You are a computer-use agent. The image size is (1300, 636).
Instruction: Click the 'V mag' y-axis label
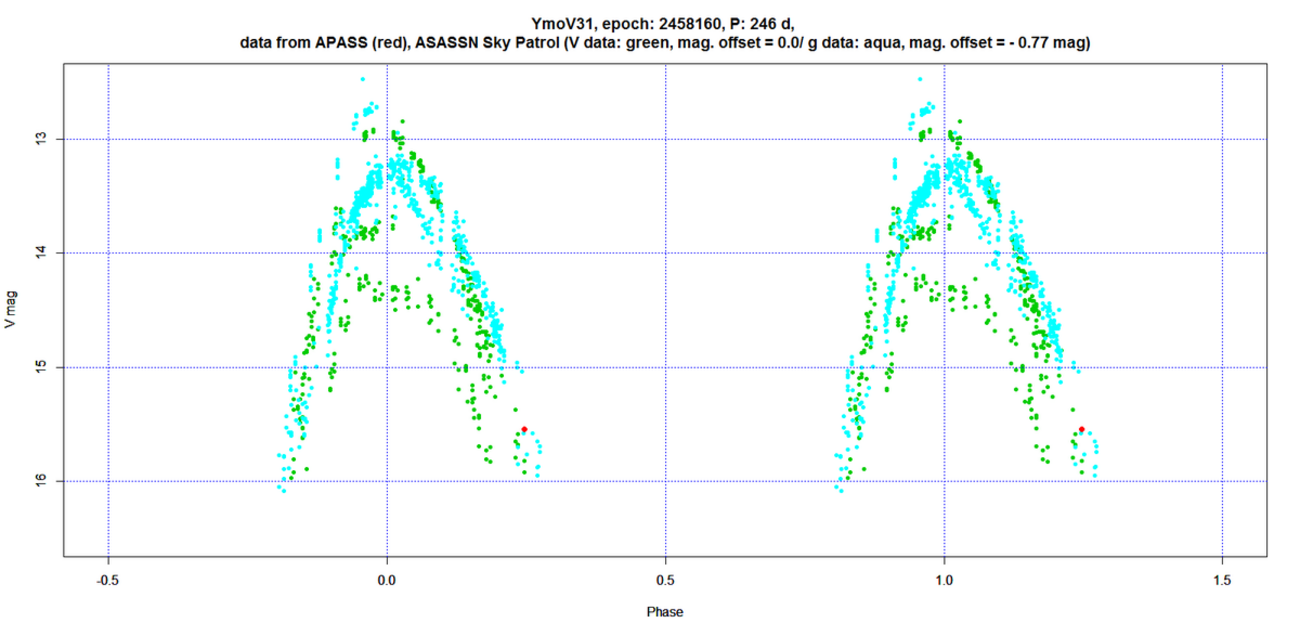pos(10,310)
